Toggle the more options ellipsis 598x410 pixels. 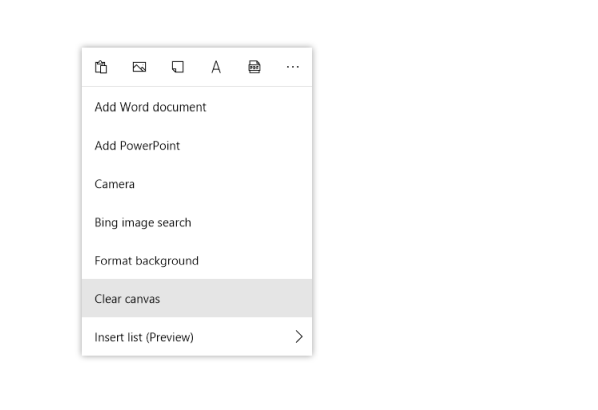point(293,67)
